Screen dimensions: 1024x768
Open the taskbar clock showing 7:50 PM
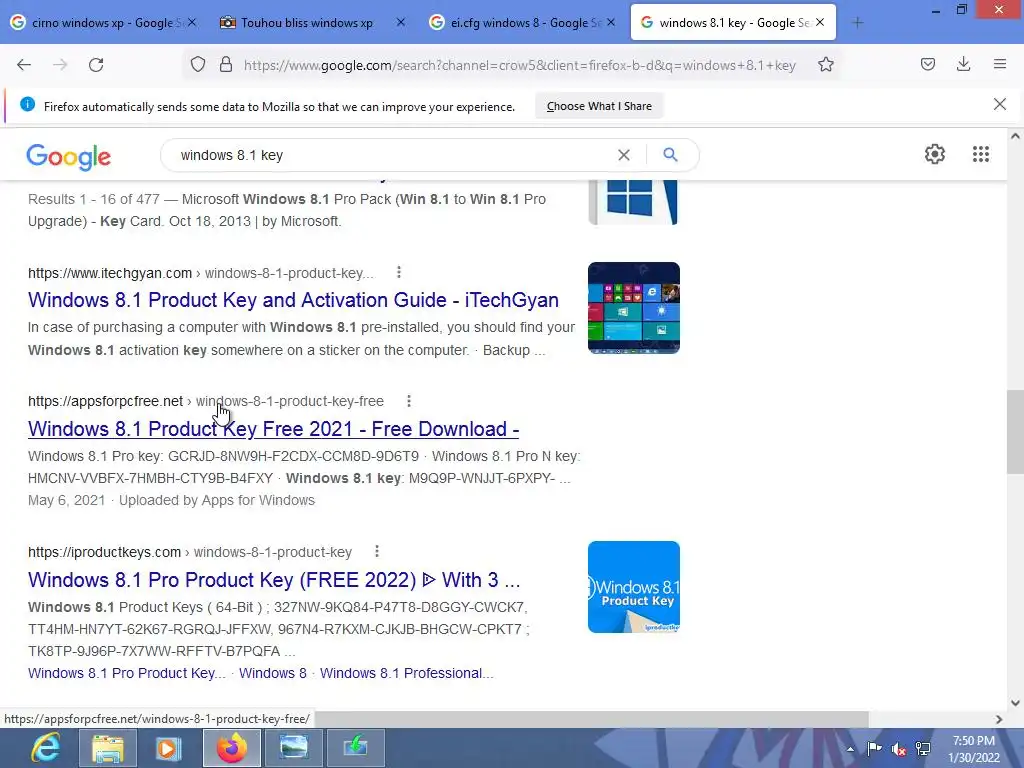click(x=974, y=749)
